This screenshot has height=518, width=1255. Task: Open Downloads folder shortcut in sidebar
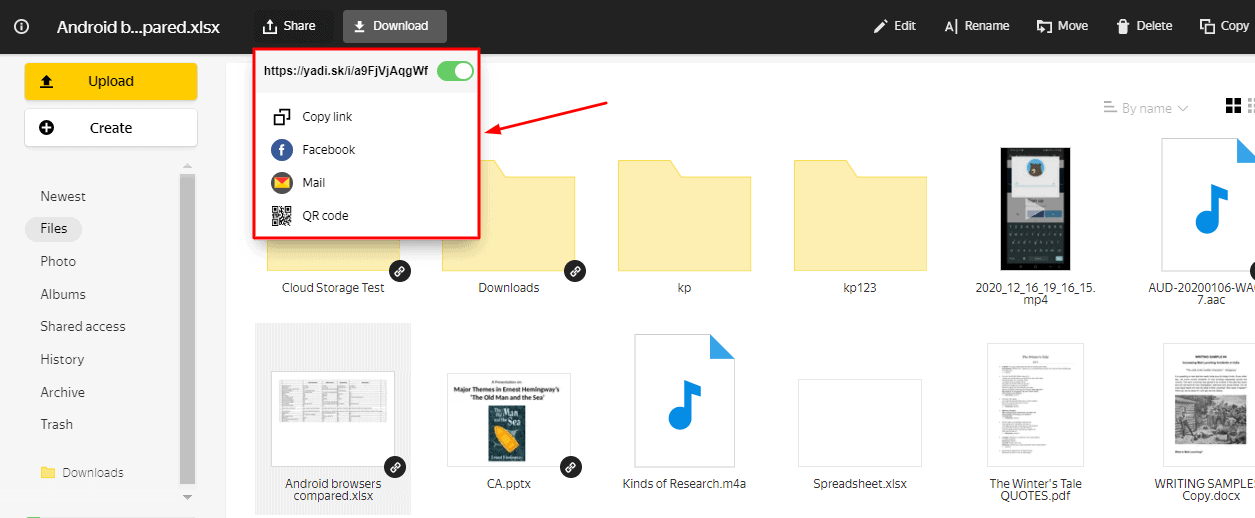82,473
